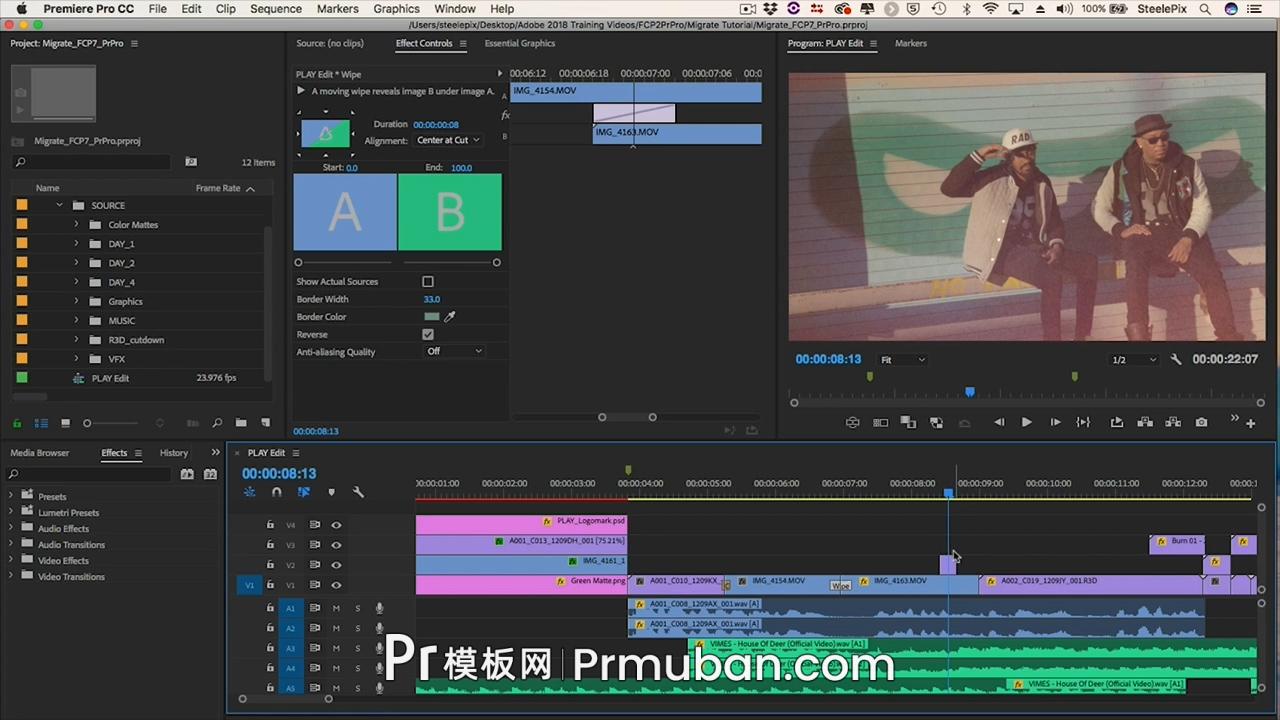Select the New Bin icon in Project panel

tap(240, 423)
